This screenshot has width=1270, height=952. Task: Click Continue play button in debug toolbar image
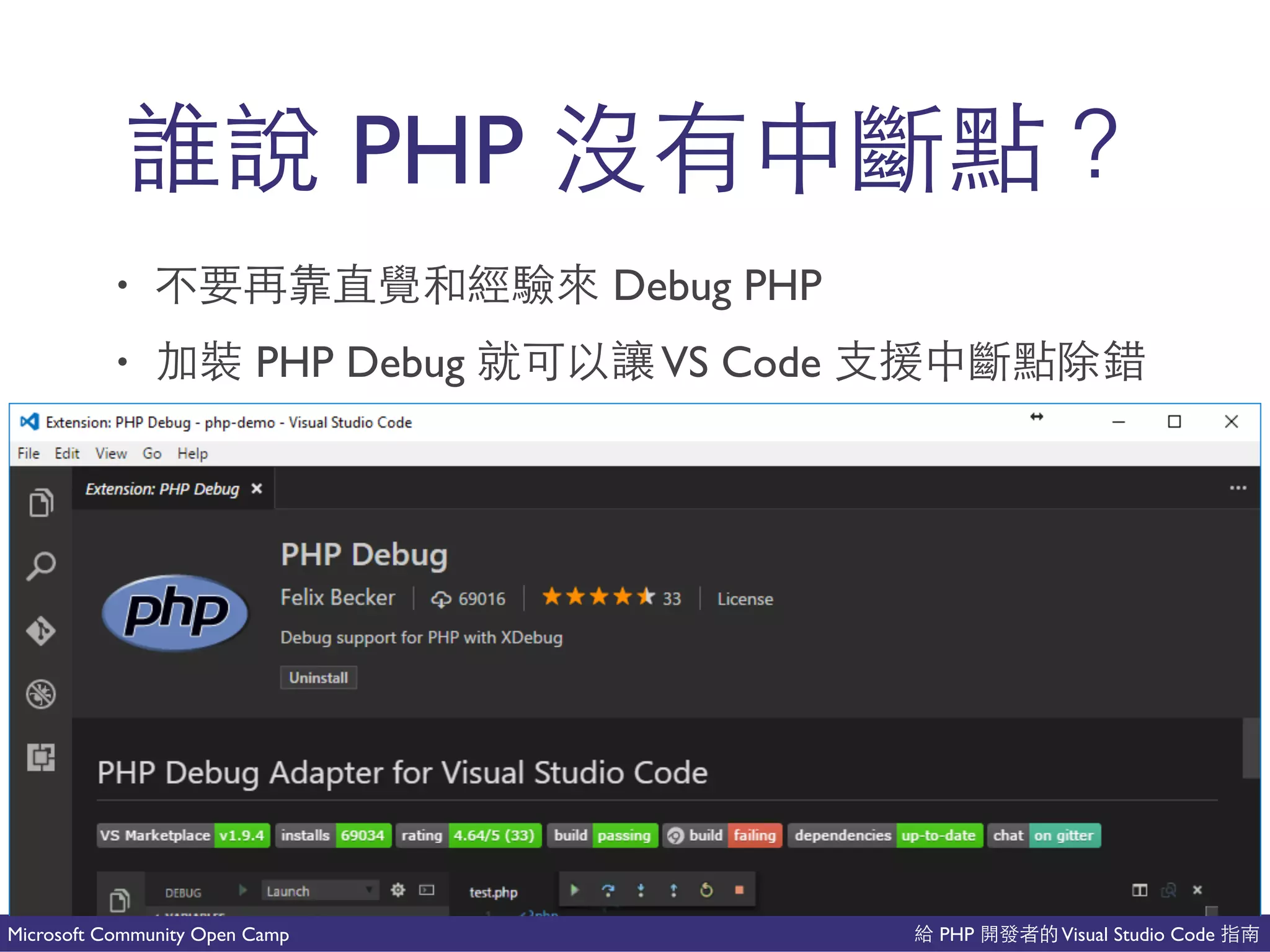(x=575, y=891)
